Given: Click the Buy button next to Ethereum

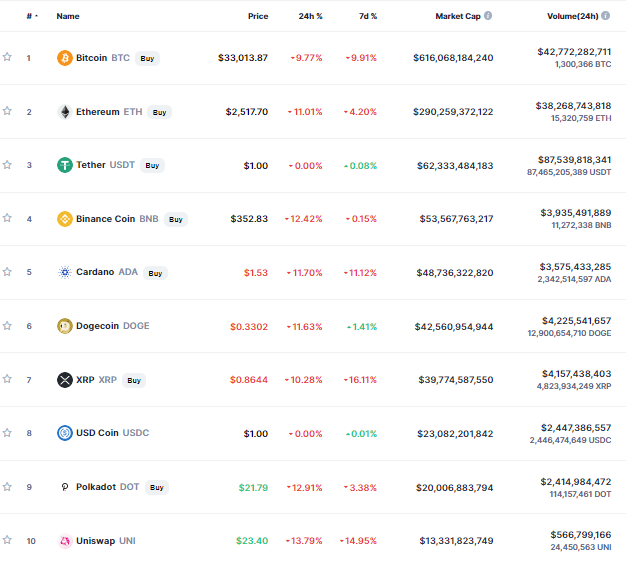Looking at the screenshot, I should (x=159, y=112).
